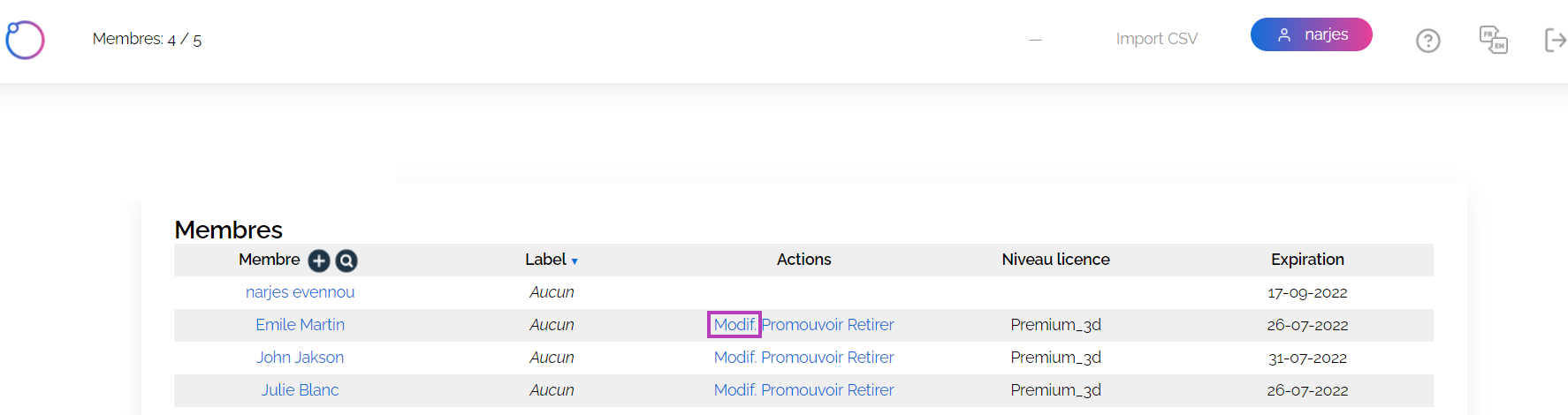Viewport: 1568px width, 415px height.
Task: Sort by Label using arrow
Action: point(575,261)
